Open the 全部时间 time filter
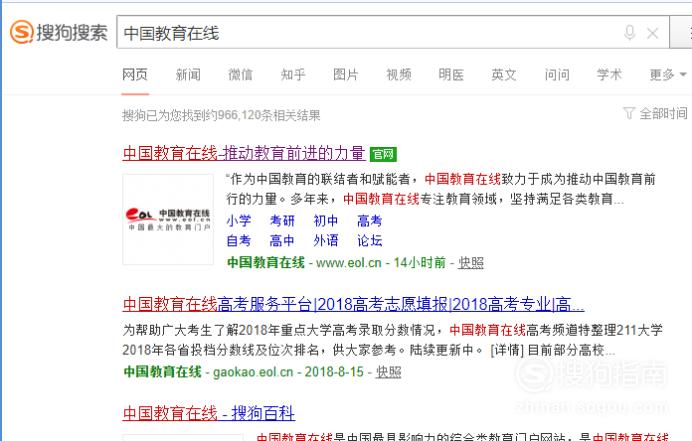This screenshot has width=692, height=441. coord(663,113)
